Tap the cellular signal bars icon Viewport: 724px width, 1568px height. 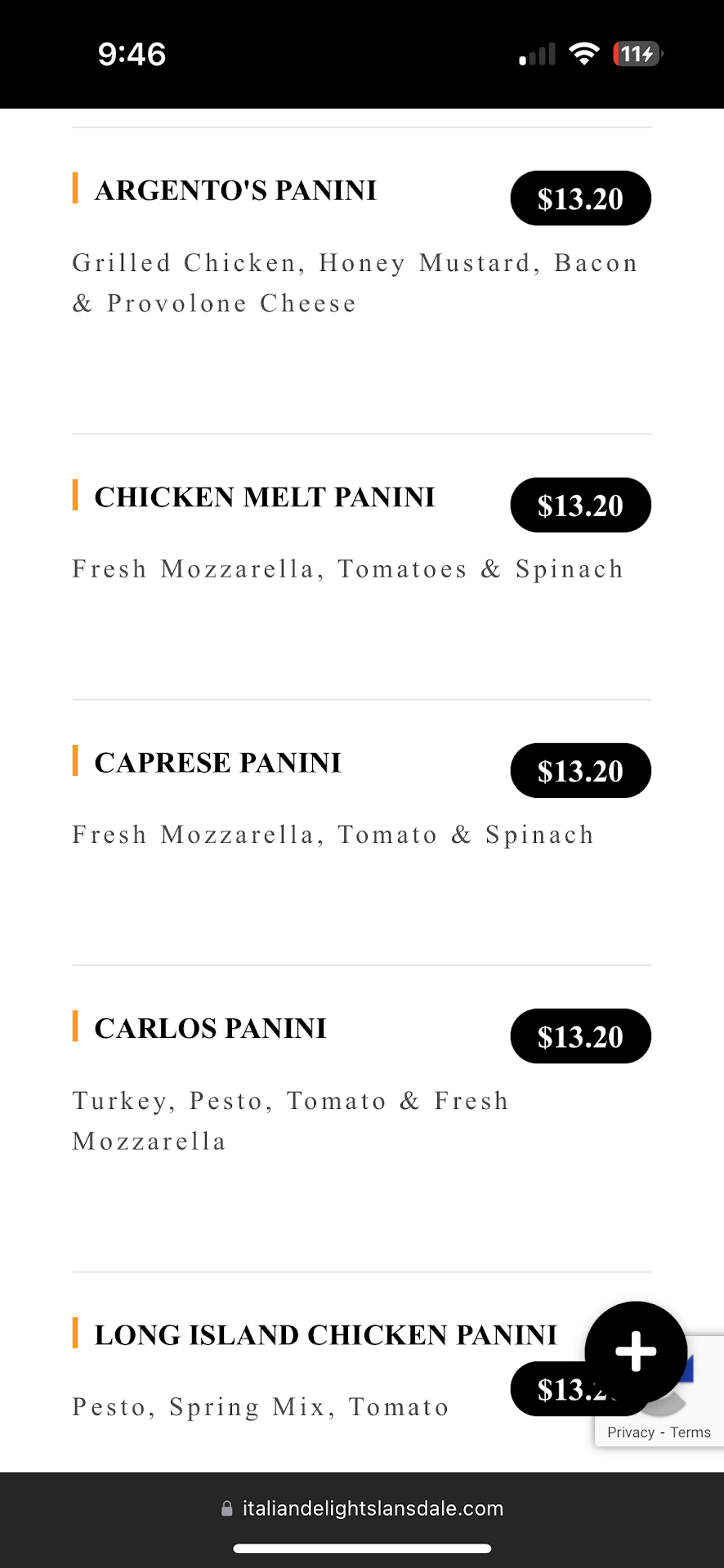point(537,55)
